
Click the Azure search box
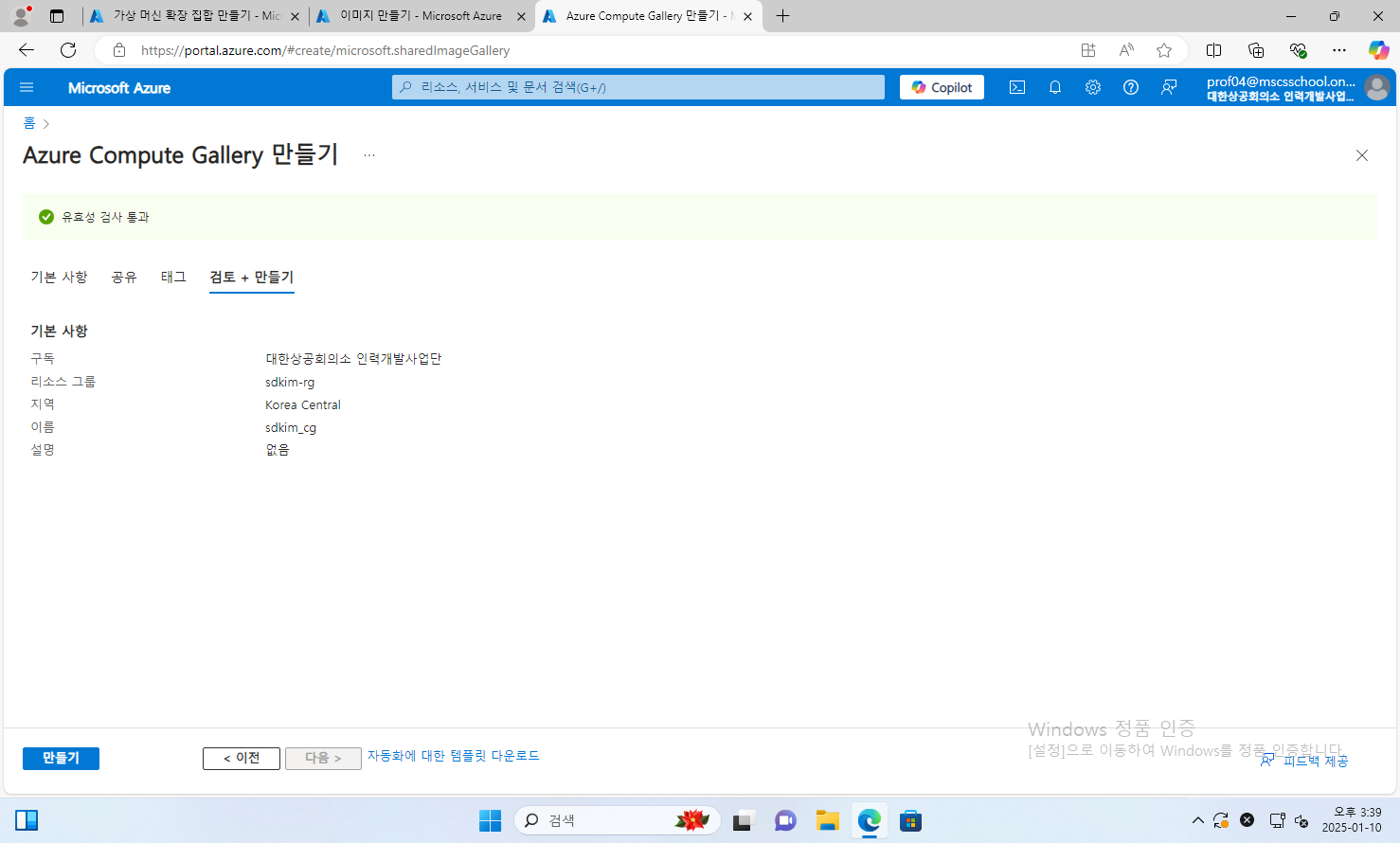[x=638, y=87]
